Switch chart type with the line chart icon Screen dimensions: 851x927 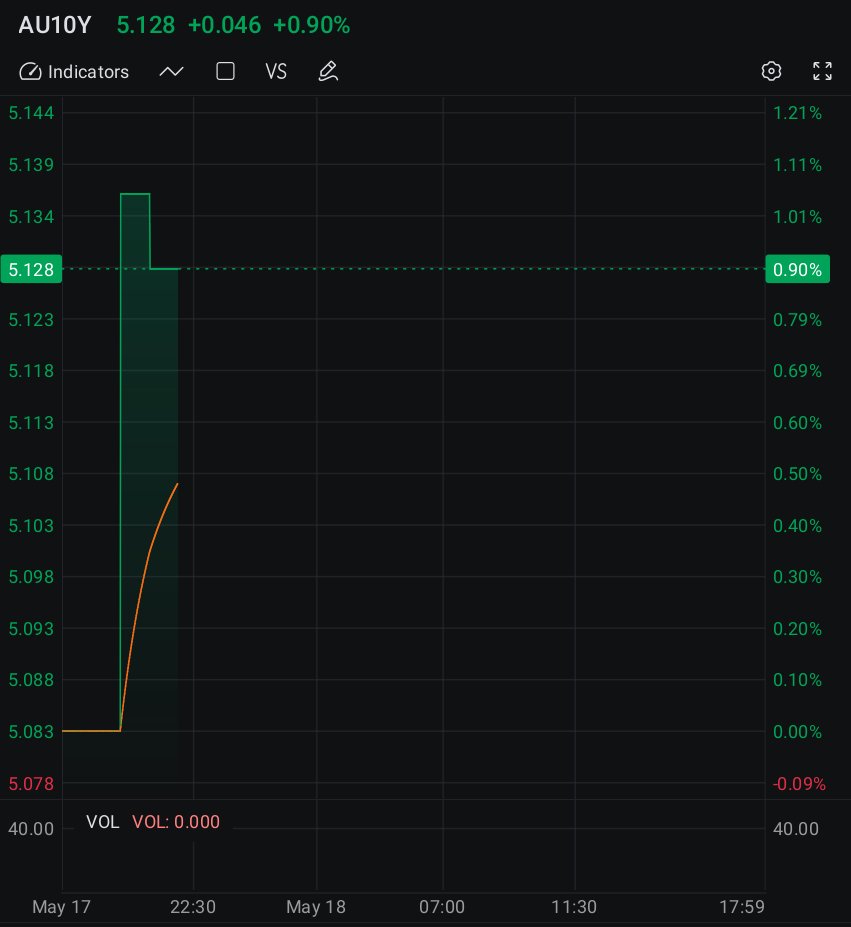click(172, 72)
